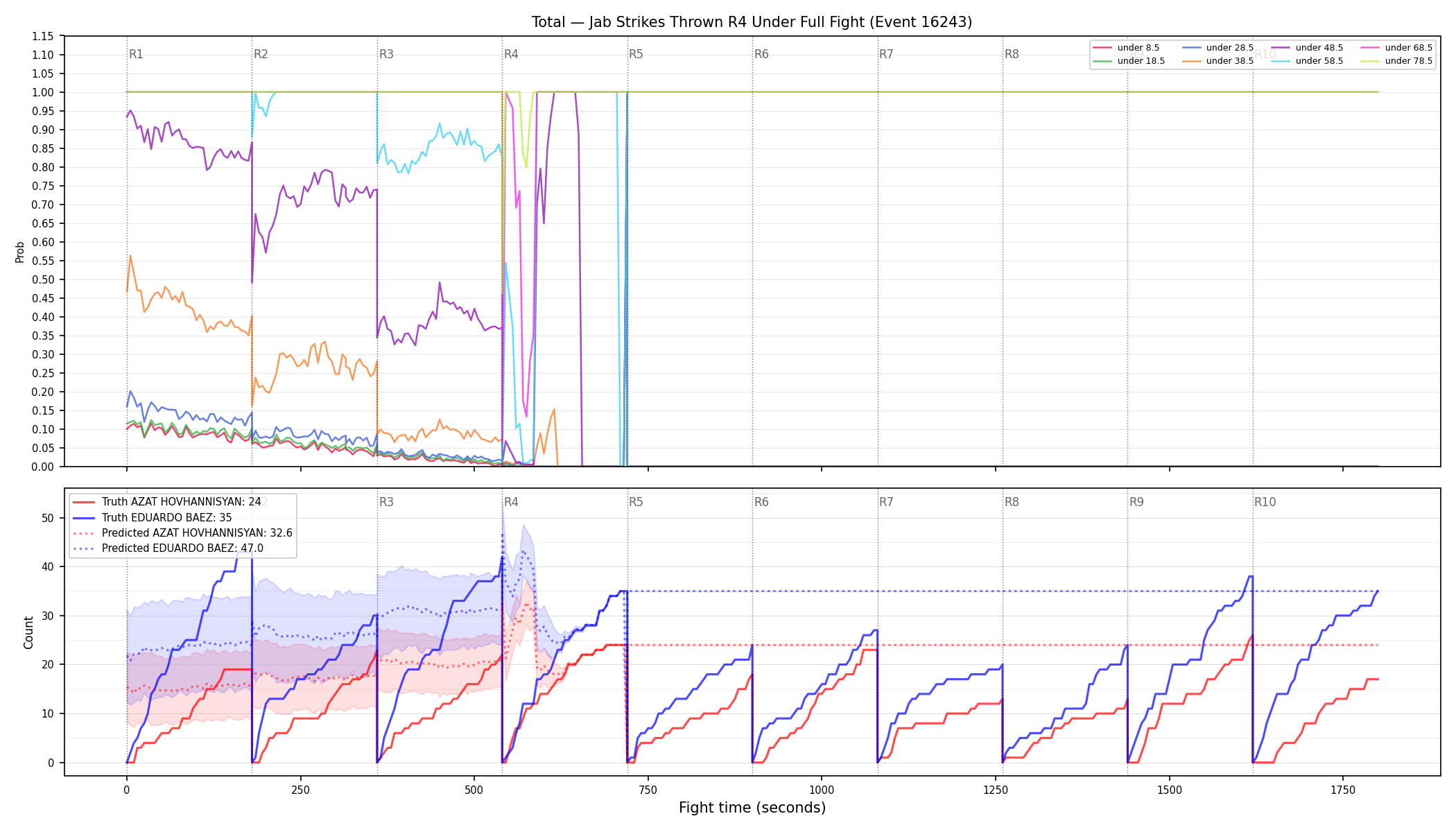The width and height of the screenshot is (1456, 832).
Task: Click the cyan line sample beside 'under 58.5'
Action: tap(1281, 61)
